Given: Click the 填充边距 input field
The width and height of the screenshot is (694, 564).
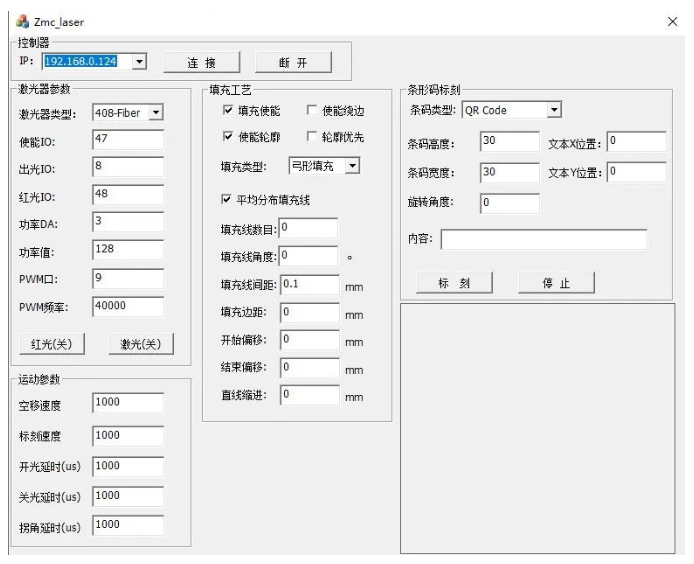Looking at the screenshot, I should 310,313.
